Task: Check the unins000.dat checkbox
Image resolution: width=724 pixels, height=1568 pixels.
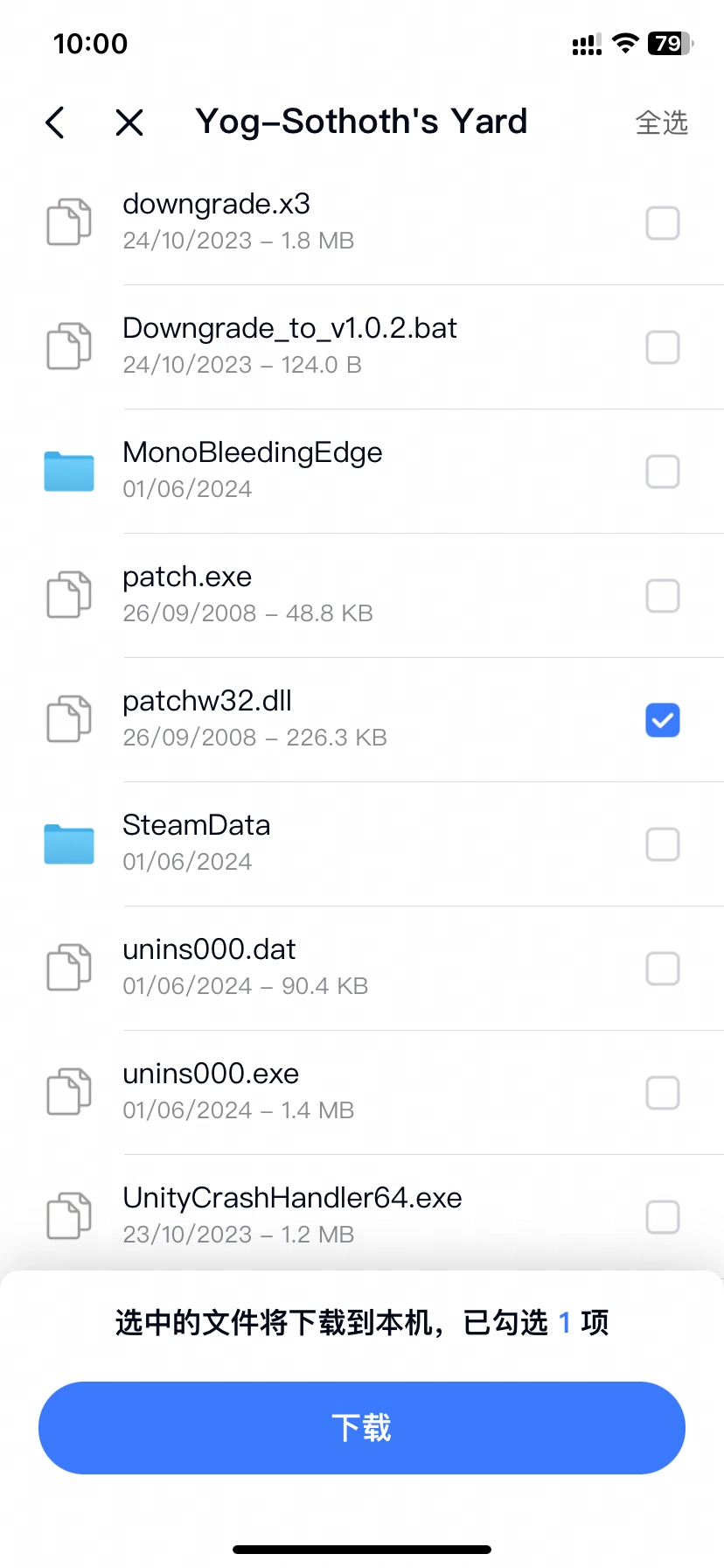Action: [662, 969]
